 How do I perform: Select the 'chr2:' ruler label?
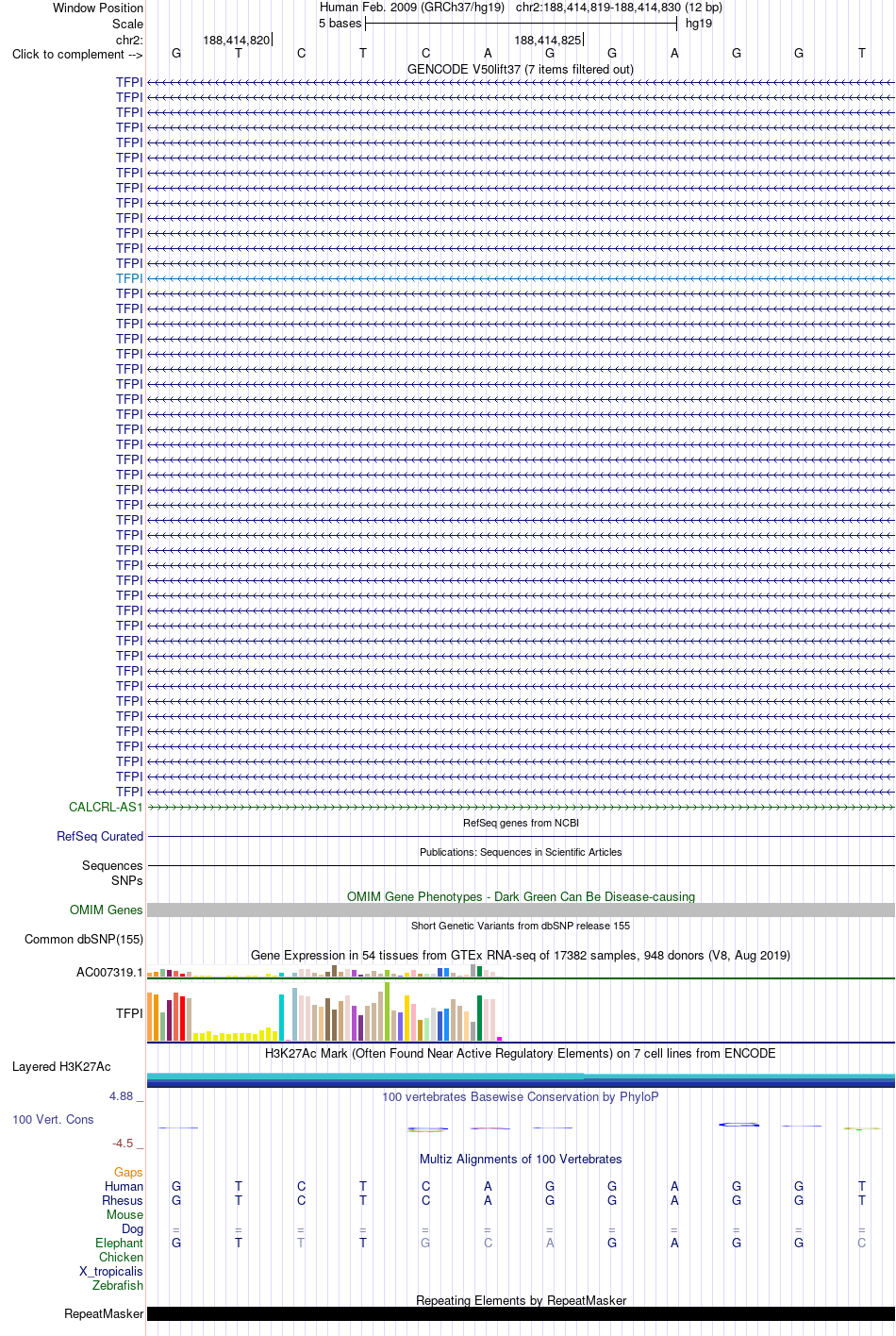[x=129, y=40]
